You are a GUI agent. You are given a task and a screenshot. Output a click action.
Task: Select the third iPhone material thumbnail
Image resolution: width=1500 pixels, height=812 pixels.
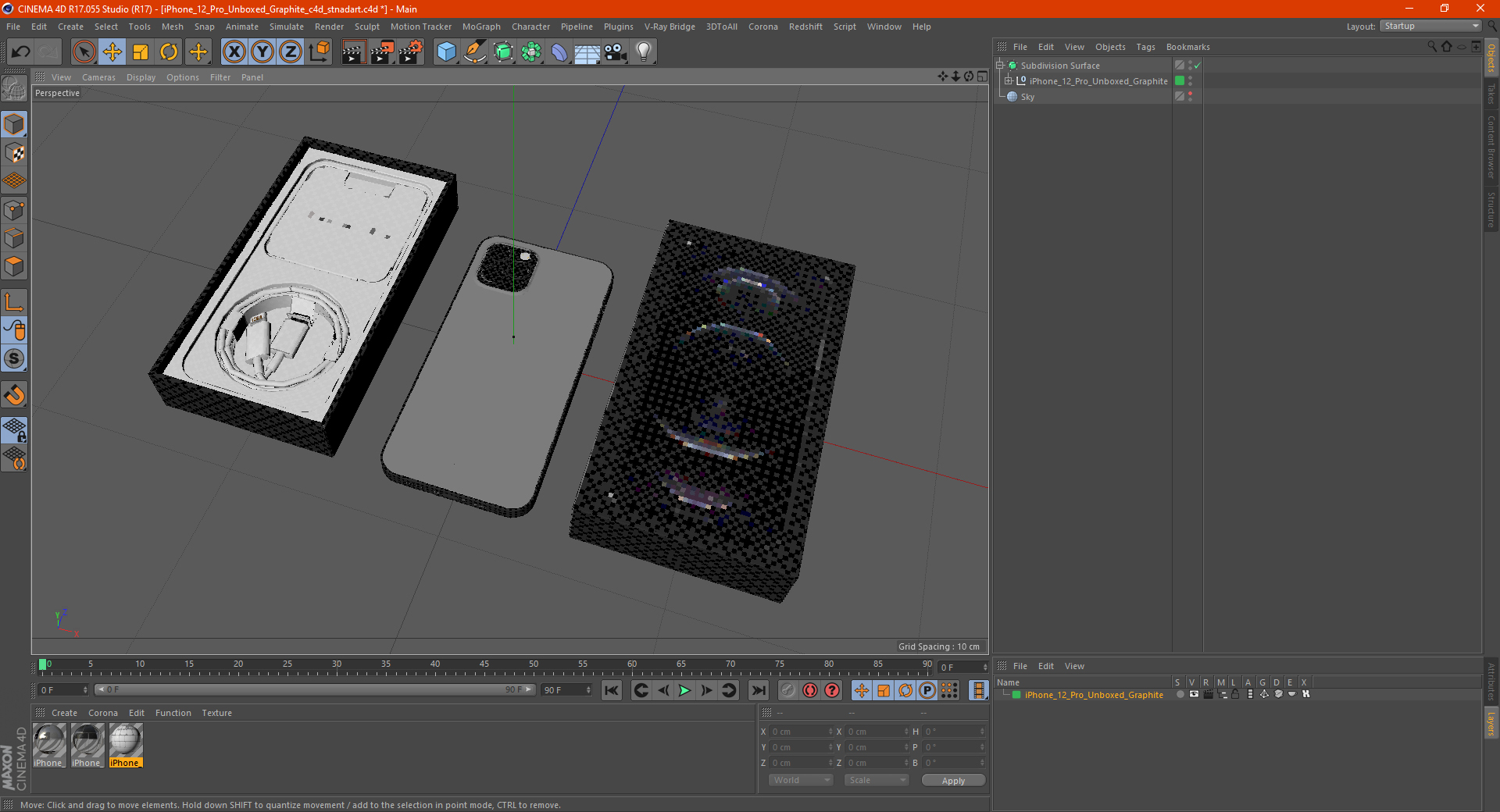(x=125, y=746)
